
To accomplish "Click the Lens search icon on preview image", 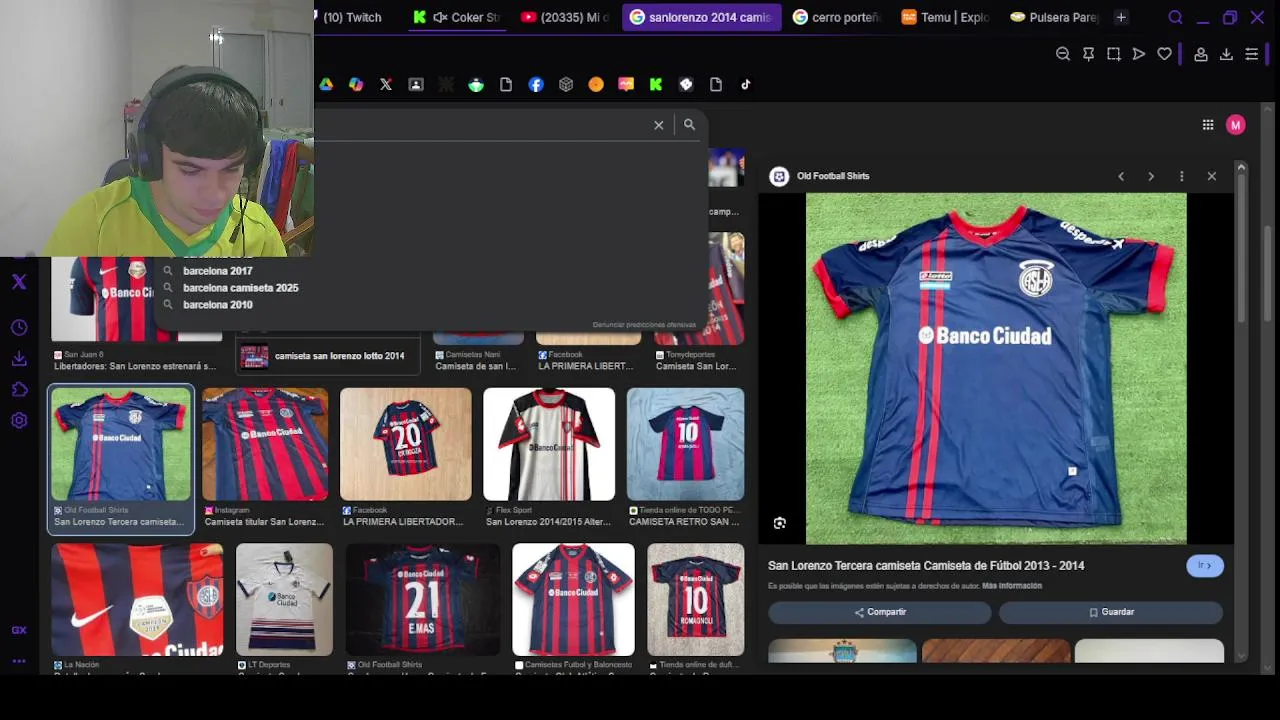I will (780, 523).
